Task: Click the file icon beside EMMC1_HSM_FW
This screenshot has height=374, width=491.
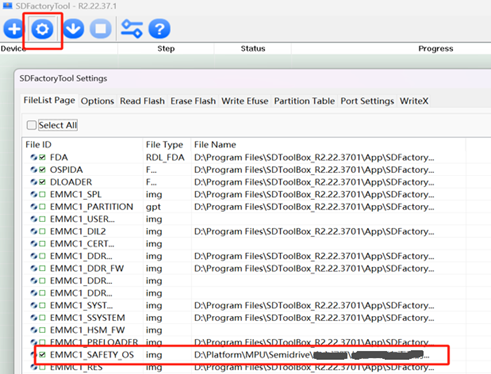Action: click(x=34, y=330)
